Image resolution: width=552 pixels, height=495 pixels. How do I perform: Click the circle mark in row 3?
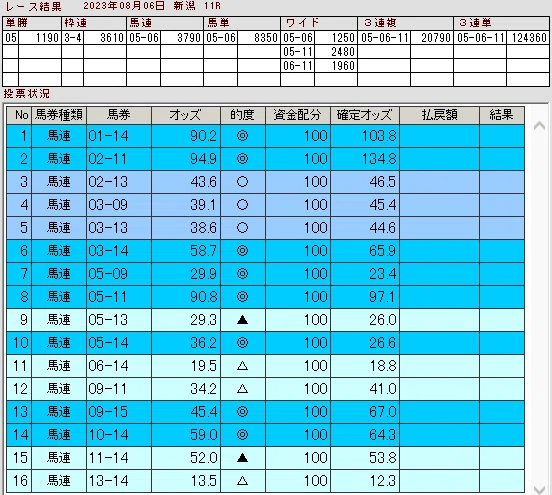(x=243, y=182)
